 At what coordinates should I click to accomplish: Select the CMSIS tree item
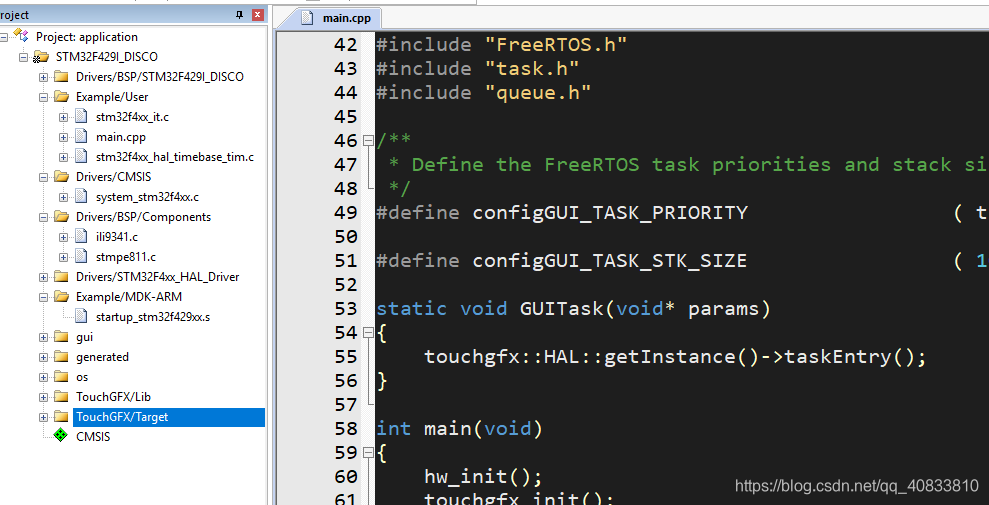(93, 437)
